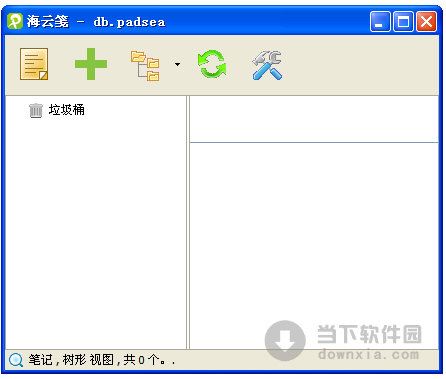Maximize the 海云笺 window
The width and height of the screenshot is (446, 379).
click(403, 22)
